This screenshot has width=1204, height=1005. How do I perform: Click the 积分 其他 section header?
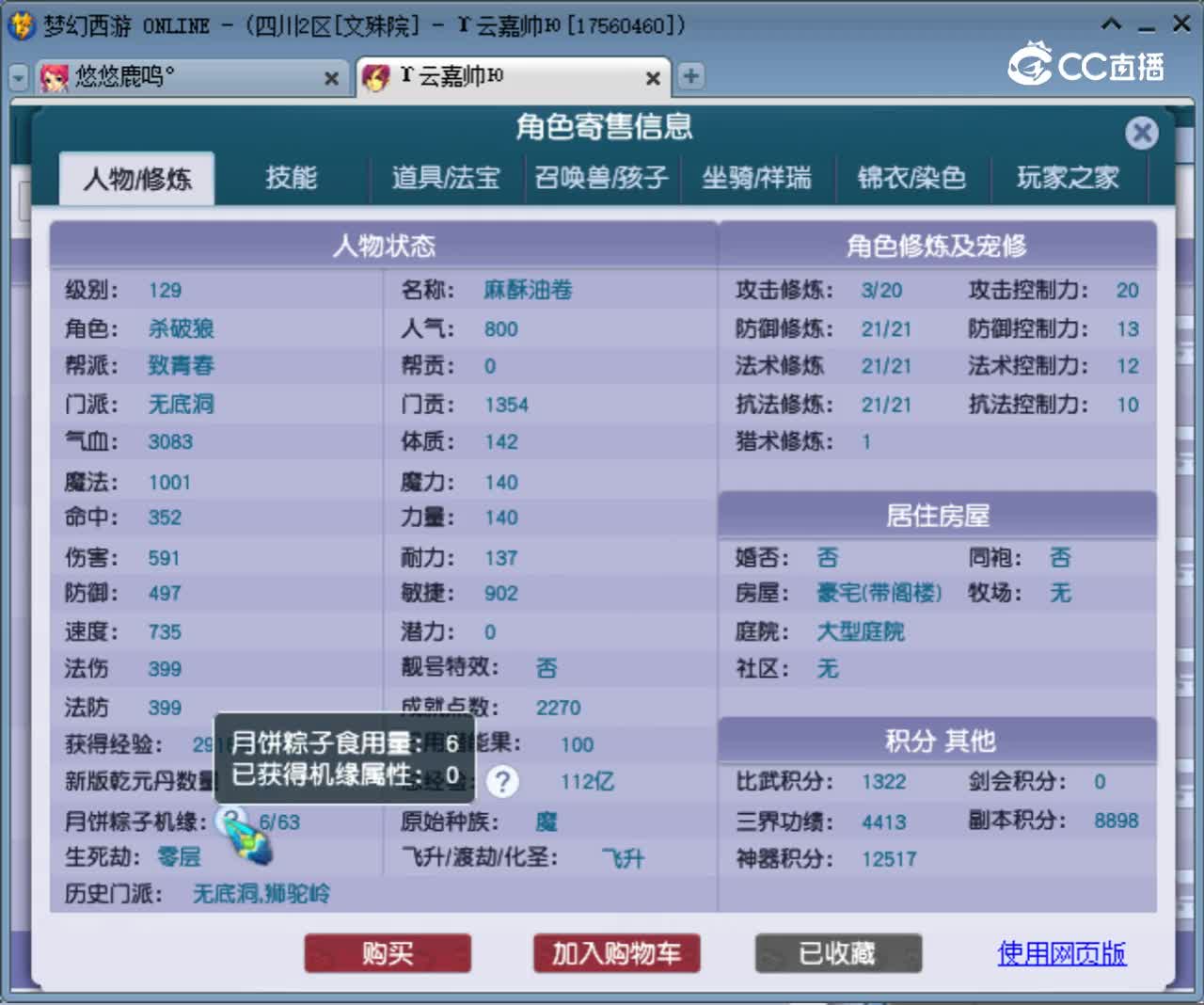point(940,741)
